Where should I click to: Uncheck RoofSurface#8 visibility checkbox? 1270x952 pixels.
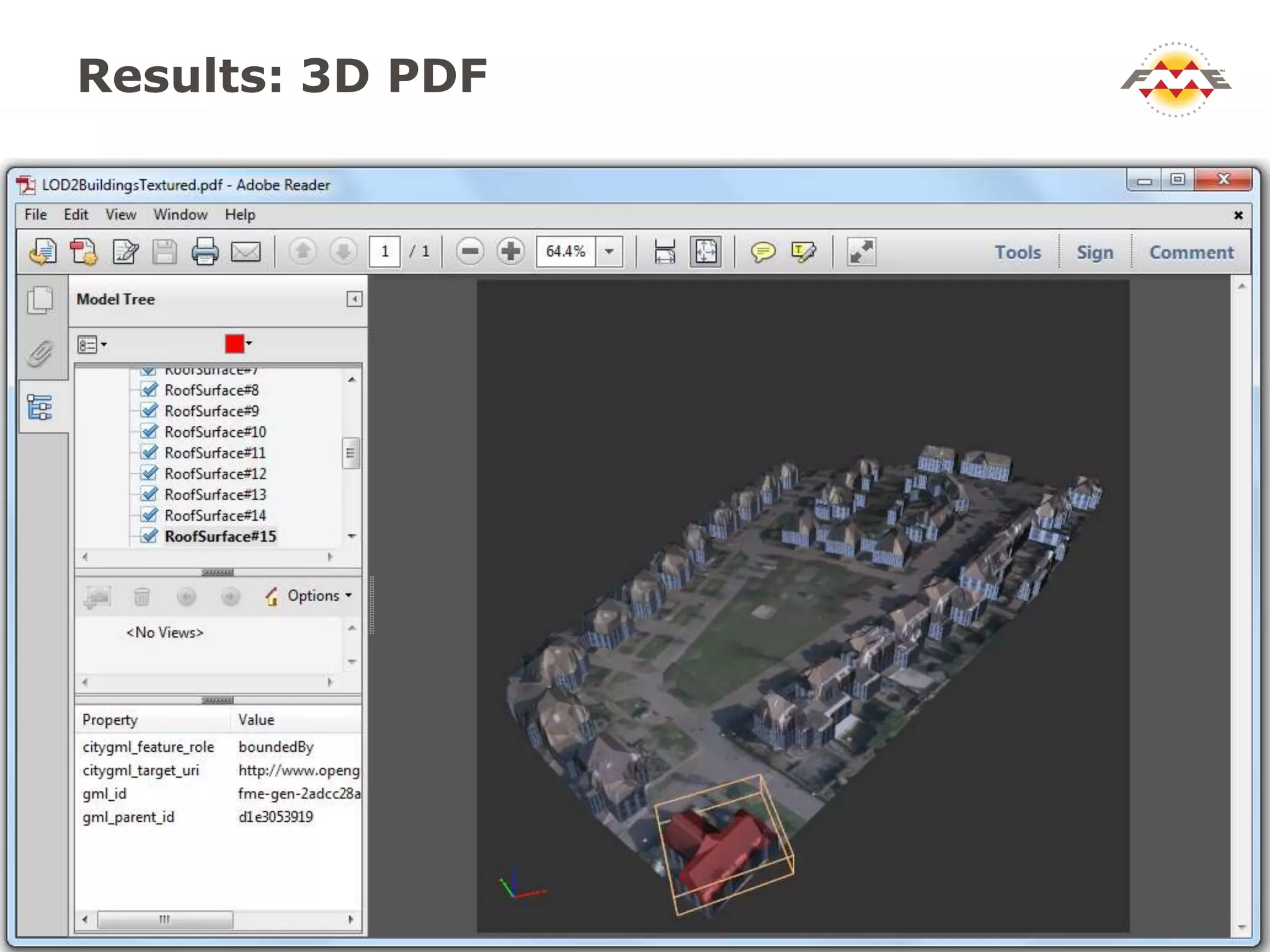[149, 390]
